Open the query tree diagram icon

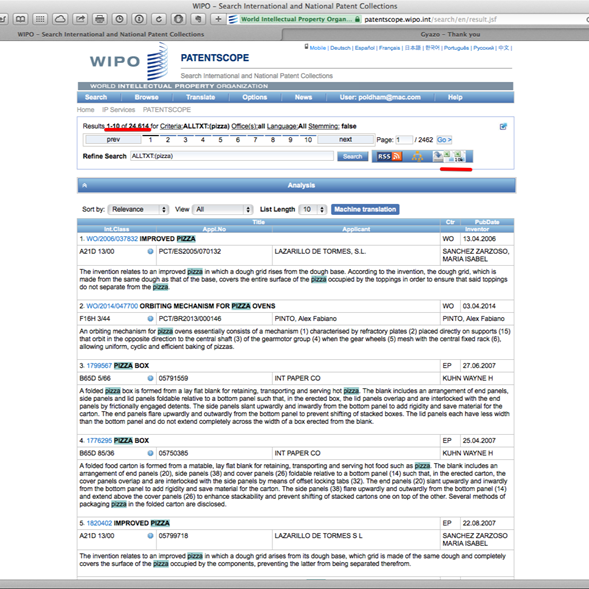[x=417, y=156]
